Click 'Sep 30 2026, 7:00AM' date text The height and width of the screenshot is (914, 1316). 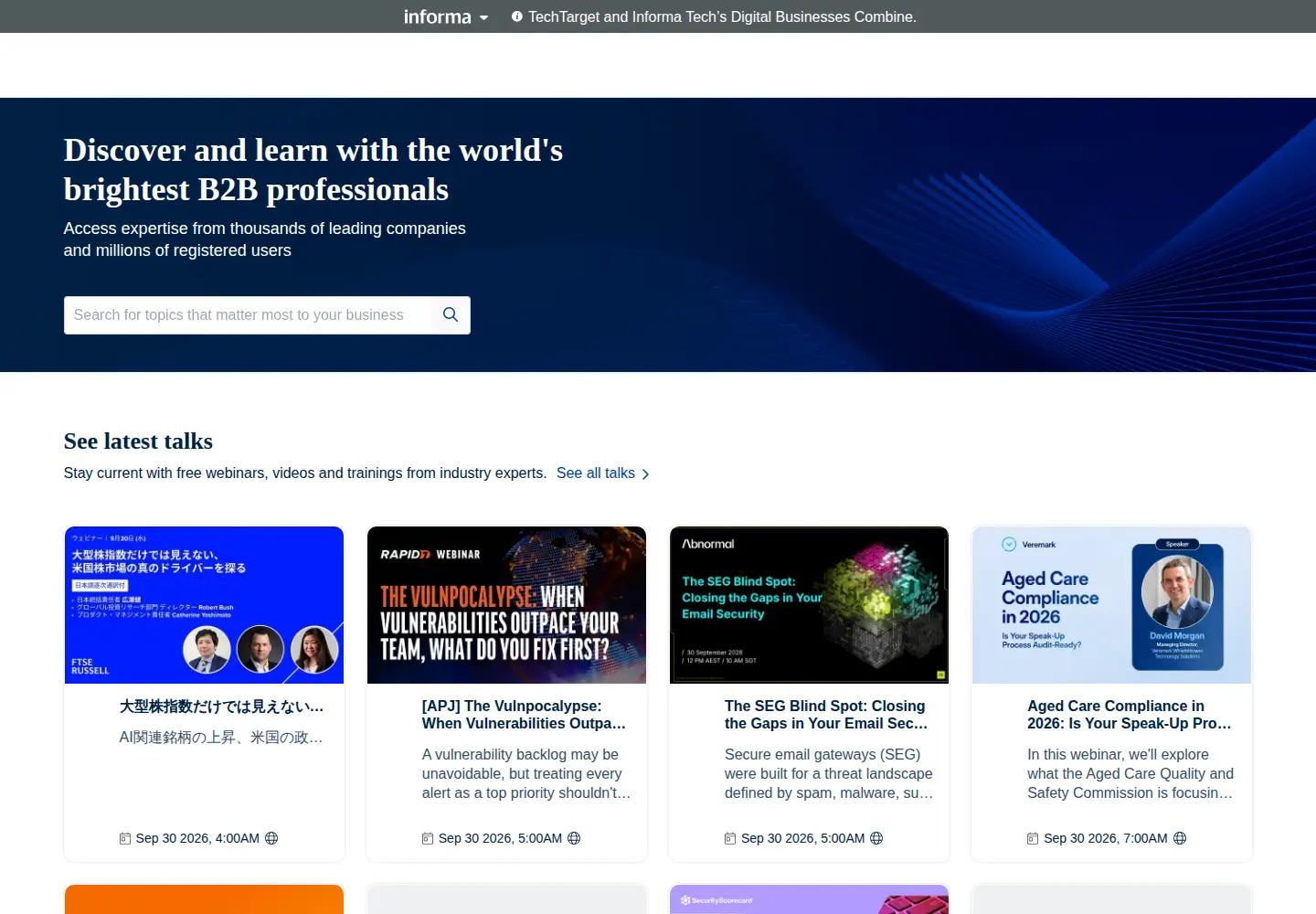pyautogui.click(x=1106, y=838)
